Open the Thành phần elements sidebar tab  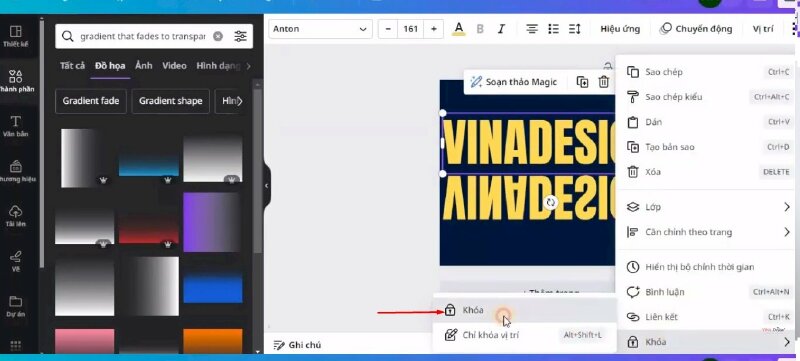[16, 81]
